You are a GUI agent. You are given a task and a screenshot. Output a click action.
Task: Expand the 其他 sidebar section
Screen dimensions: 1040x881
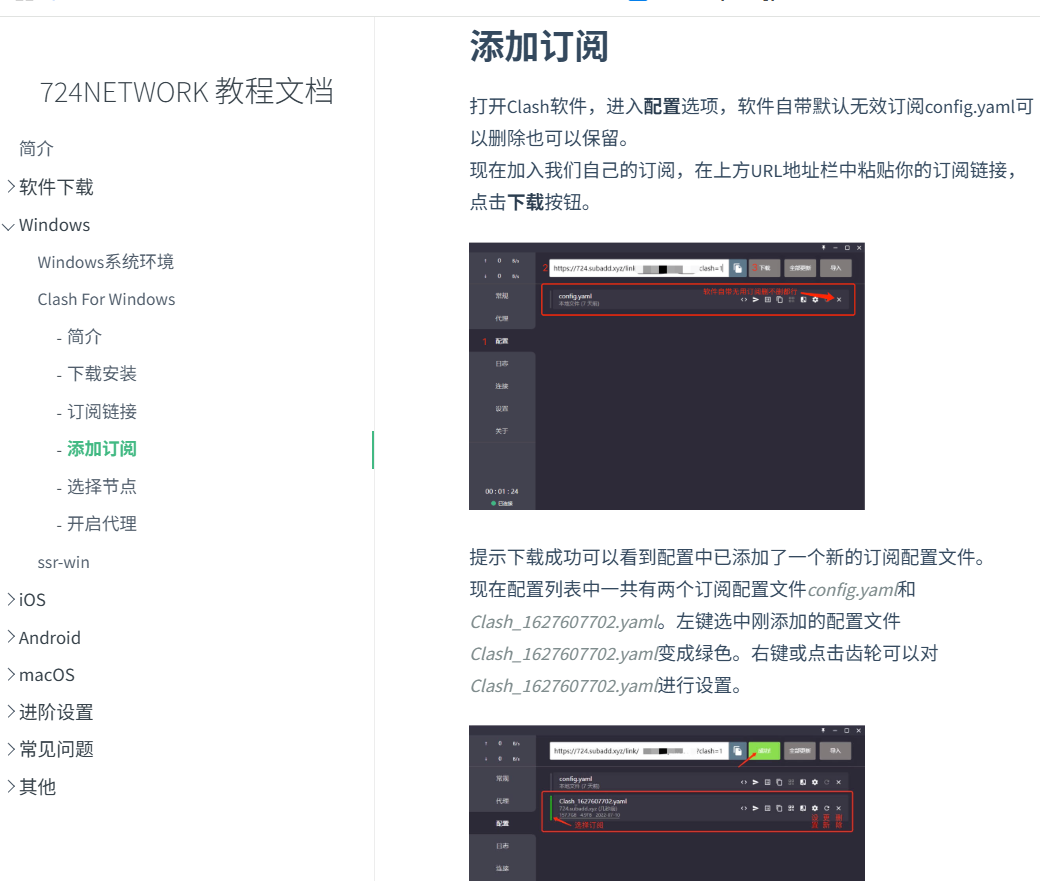pos(37,787)
